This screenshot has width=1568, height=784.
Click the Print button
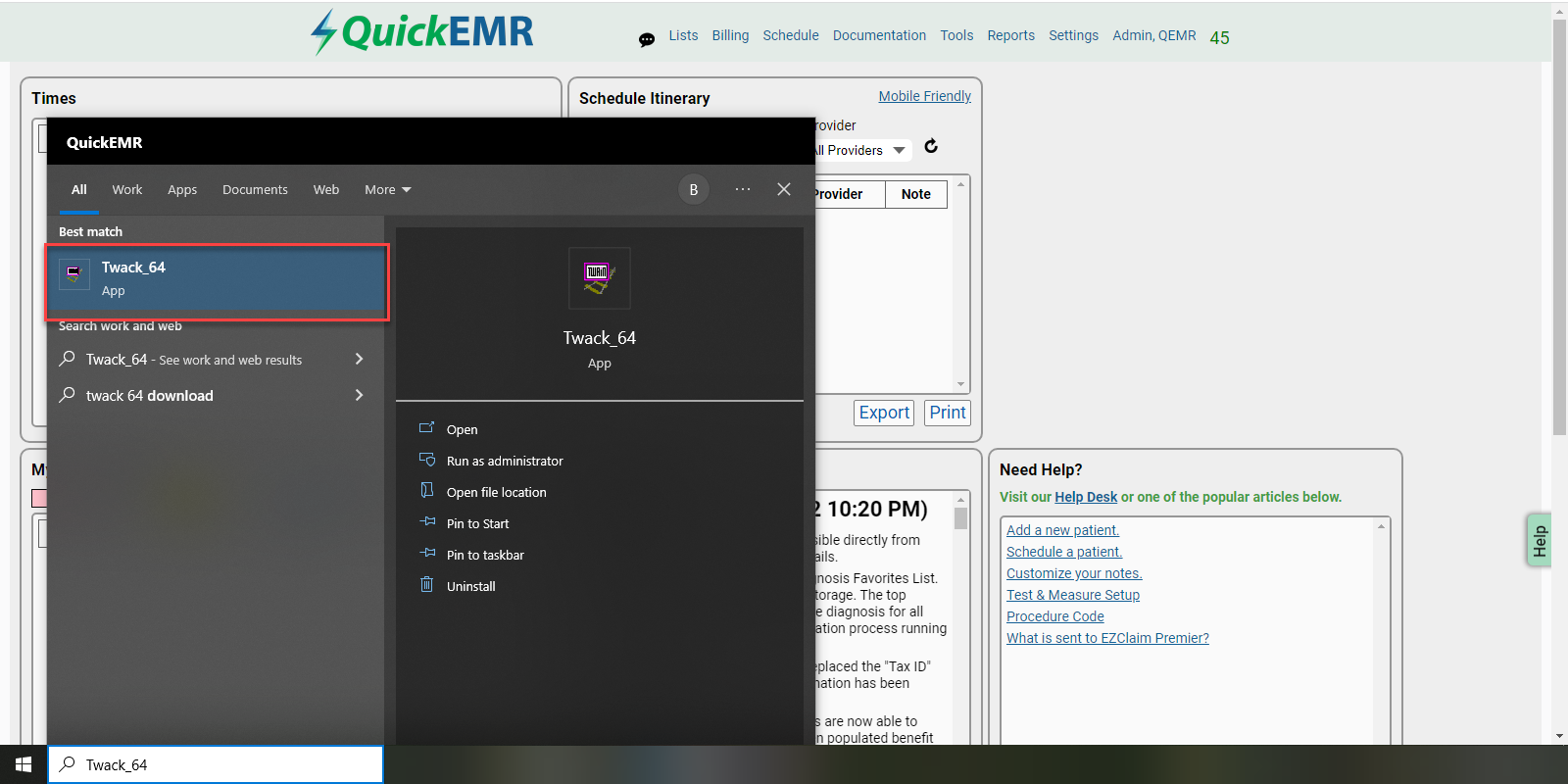(948, 413)
